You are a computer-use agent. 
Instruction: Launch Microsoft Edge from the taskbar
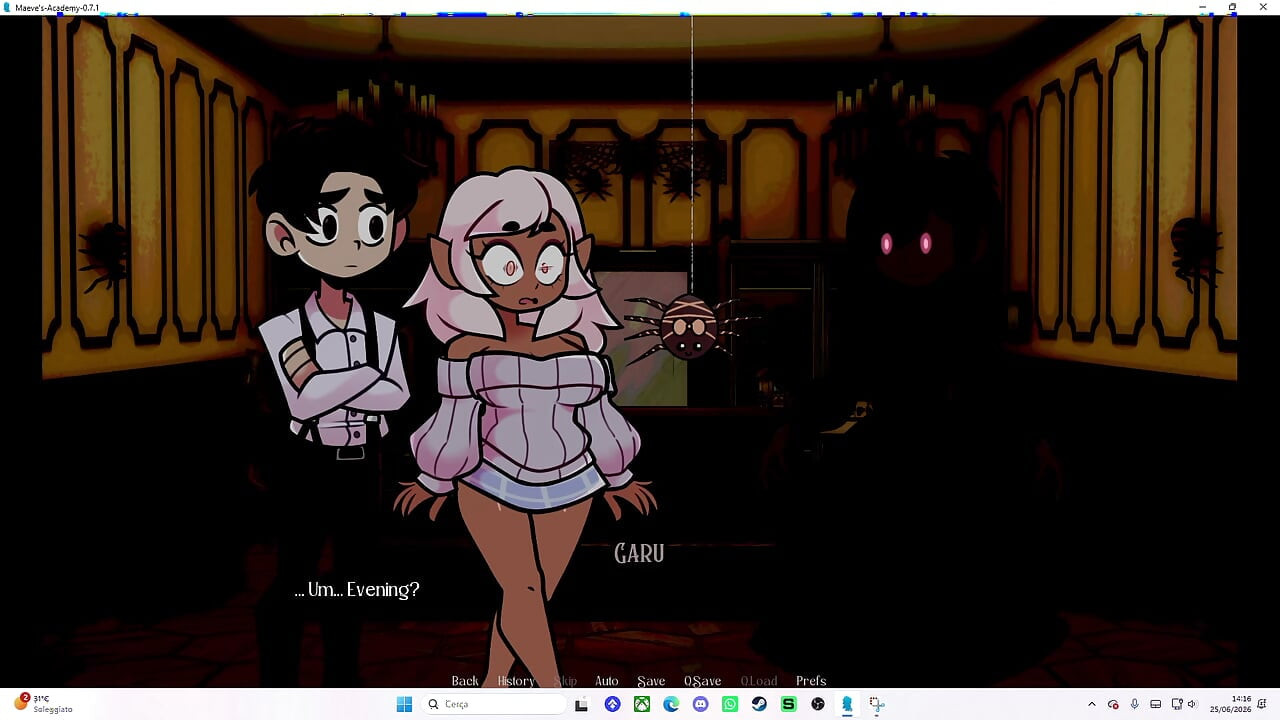pyautogui.click(x=671, y=704)
